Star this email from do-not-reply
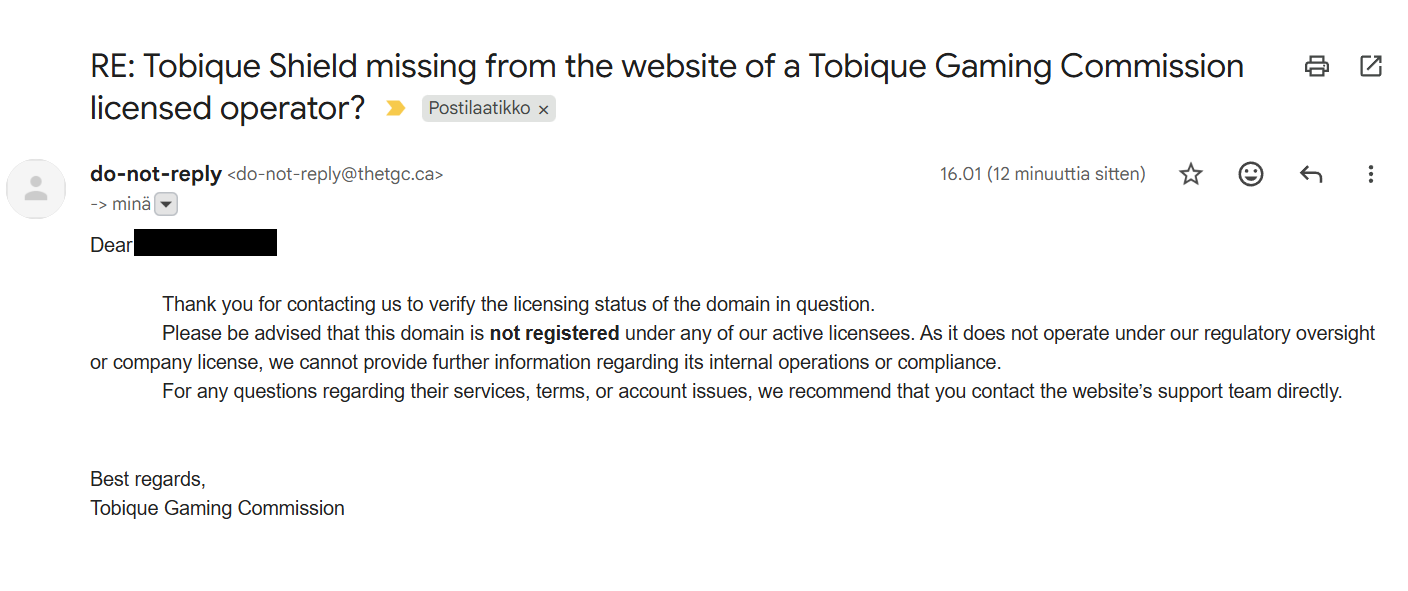The image size is (1408, 591). (x=1190, y=175)
